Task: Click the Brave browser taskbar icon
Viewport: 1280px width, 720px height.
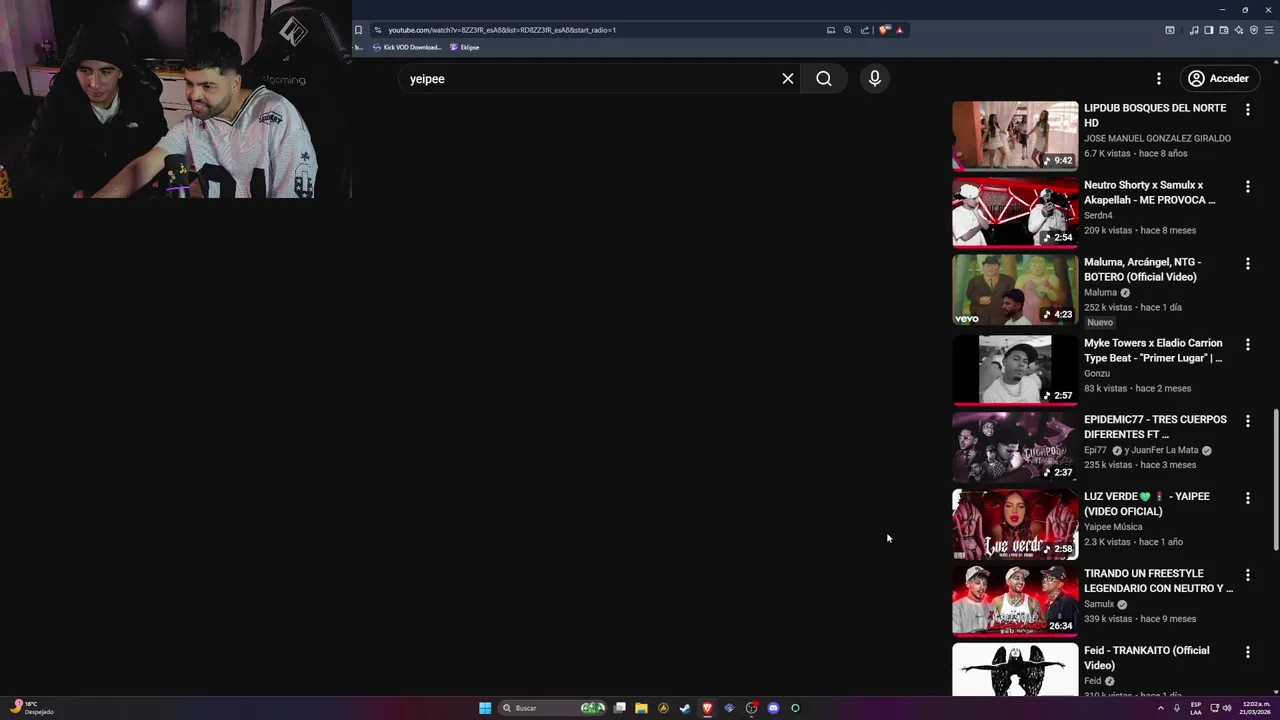Action: pyautogui.click(x=707, y=708)
